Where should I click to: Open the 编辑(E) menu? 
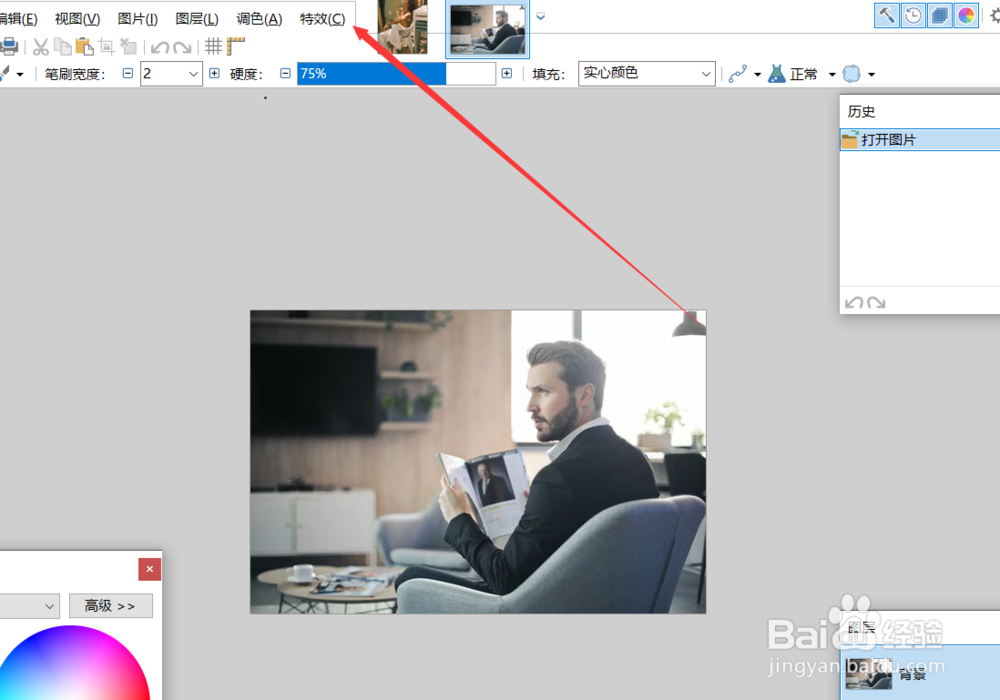(18, 19)
